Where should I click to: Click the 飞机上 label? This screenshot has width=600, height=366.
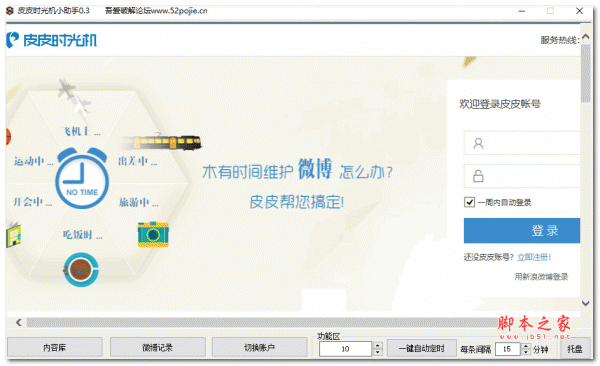click(82, 131)
